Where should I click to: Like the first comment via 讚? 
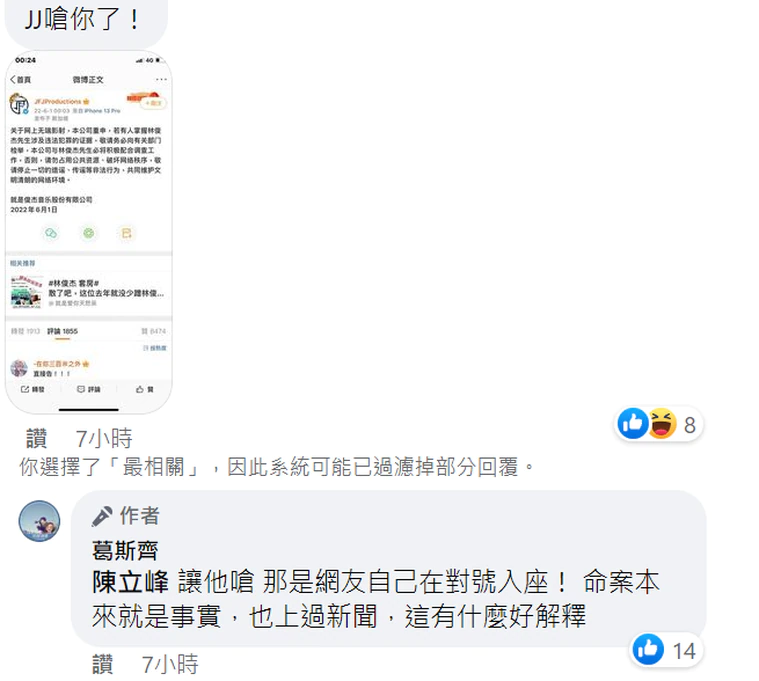point(37,439)
